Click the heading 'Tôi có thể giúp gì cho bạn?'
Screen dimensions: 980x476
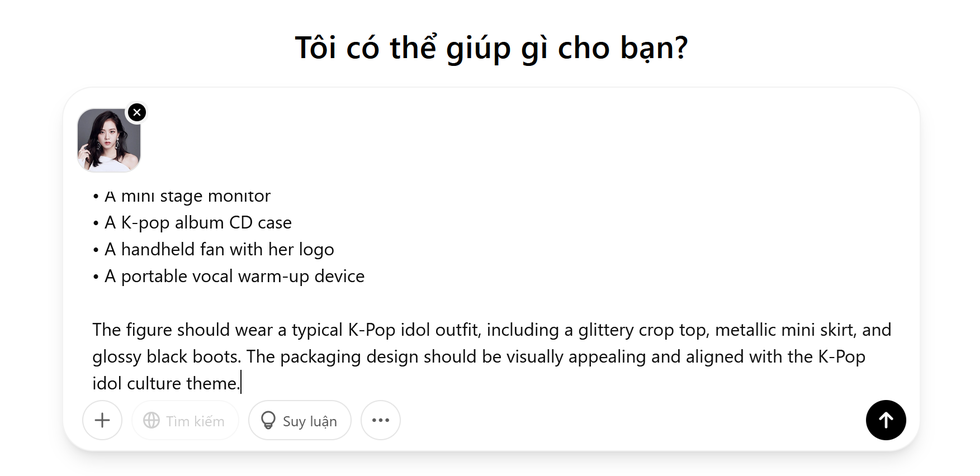[x=490, y=47]
